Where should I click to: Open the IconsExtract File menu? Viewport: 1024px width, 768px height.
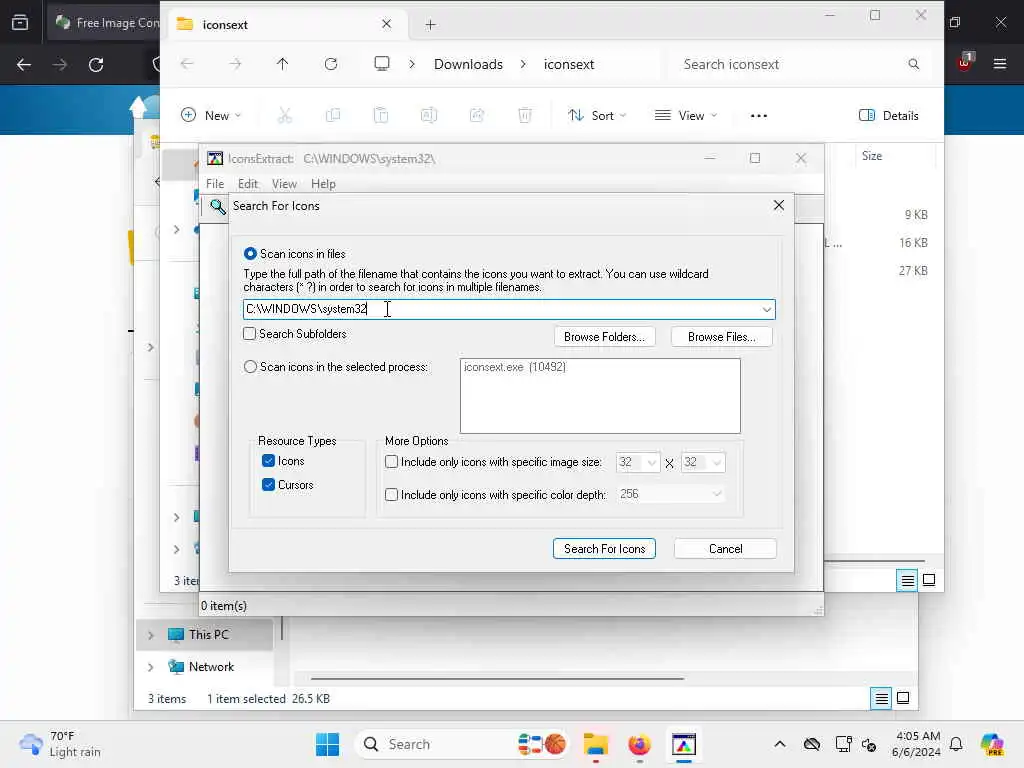[215, 184]
